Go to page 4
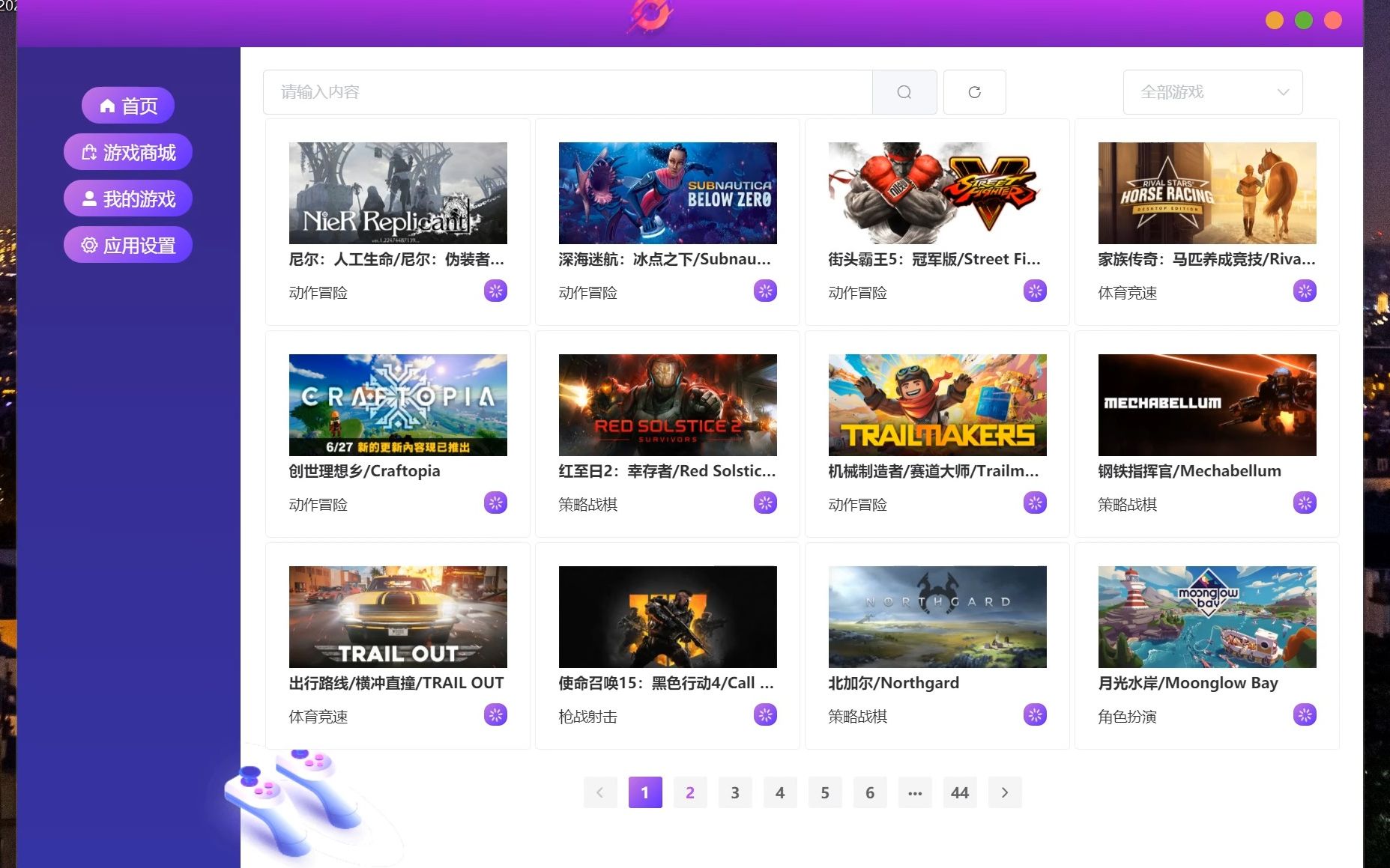1390x868 pixels. tap(780, 792)
